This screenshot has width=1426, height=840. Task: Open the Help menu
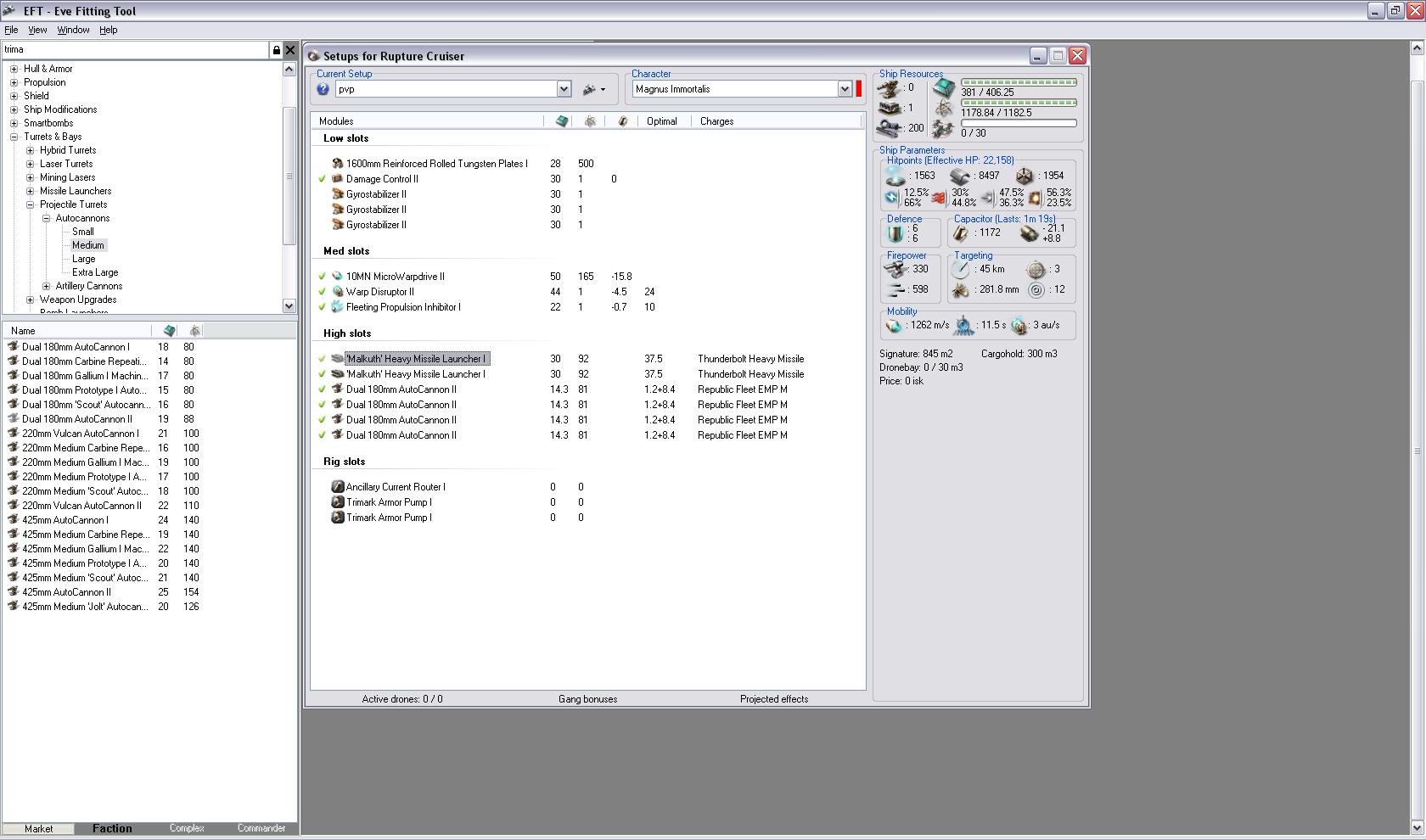(109, 30)
